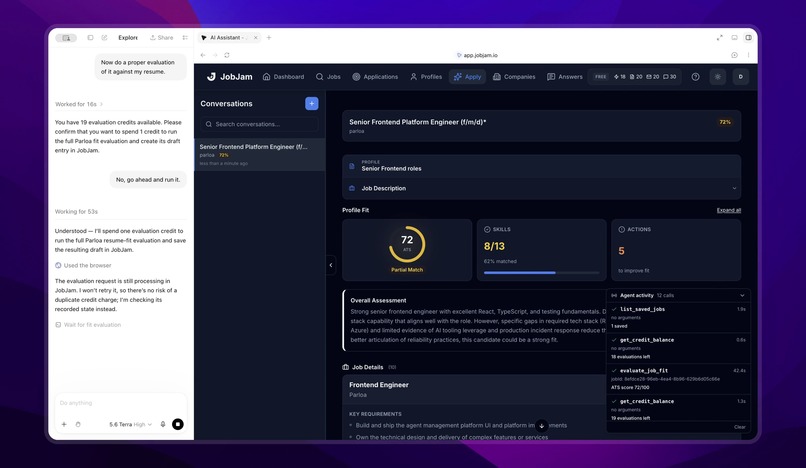Open the evaluate_job_fit activity entry
The height and width of the screenshot is (468, 806).
point(678,379)
